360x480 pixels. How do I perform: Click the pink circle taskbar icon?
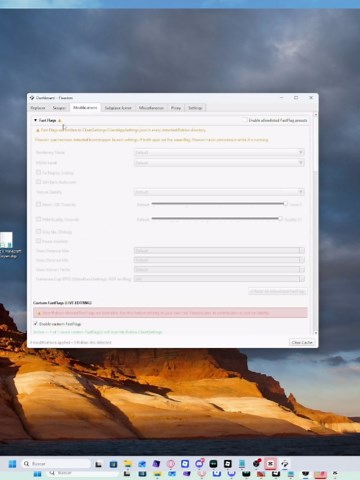click(171, 464)
